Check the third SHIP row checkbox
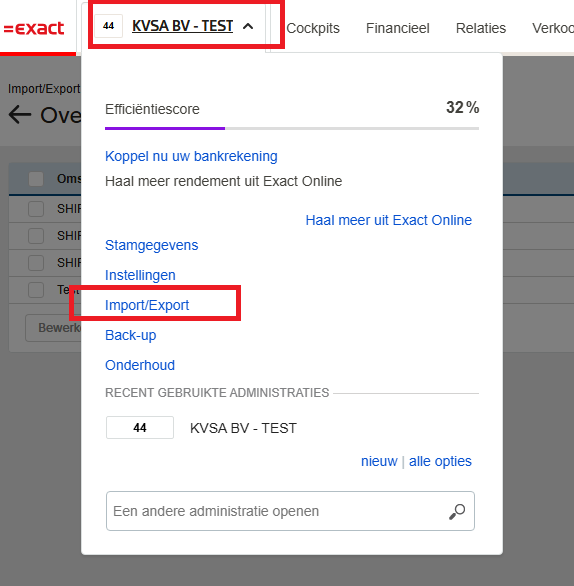Image resolution: width=574 pixels, height=586 pixels. 36,263
